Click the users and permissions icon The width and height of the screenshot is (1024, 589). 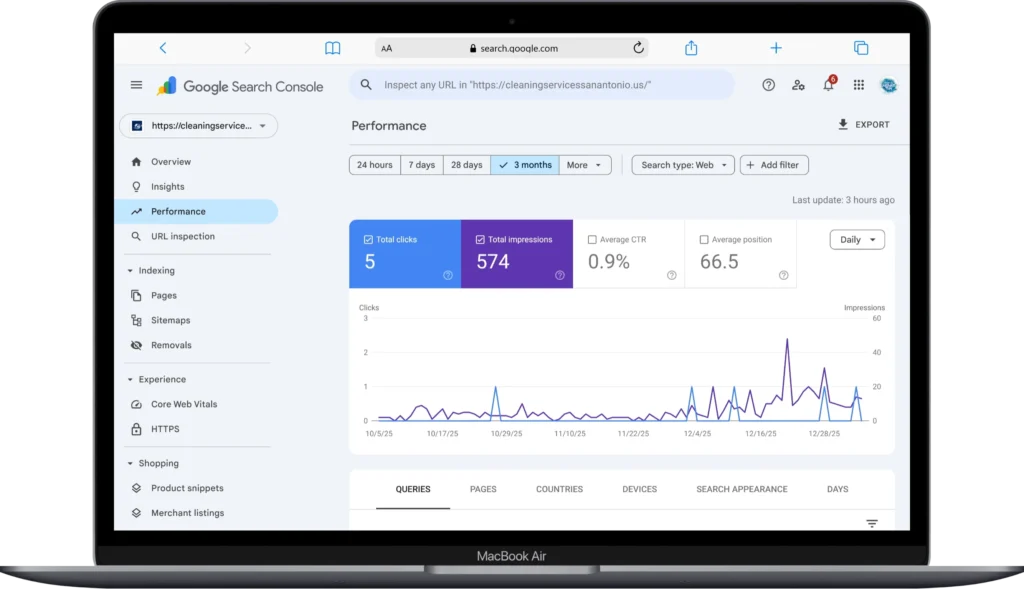798,85
